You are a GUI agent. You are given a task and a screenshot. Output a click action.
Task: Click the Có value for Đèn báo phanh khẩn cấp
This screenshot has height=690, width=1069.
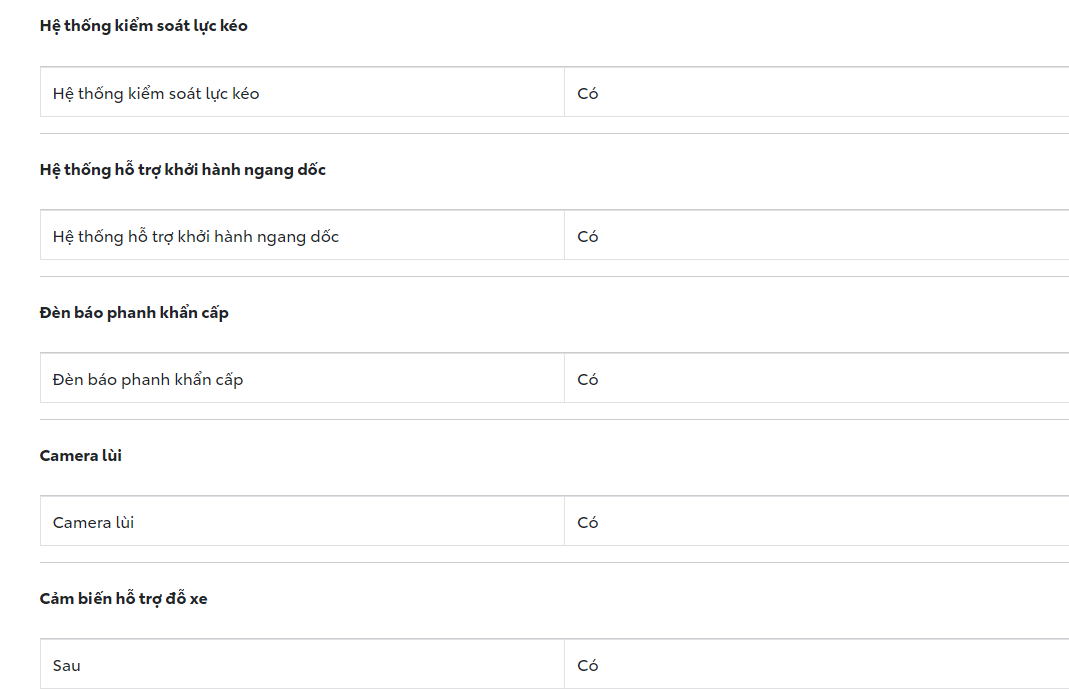click(588, 380)
